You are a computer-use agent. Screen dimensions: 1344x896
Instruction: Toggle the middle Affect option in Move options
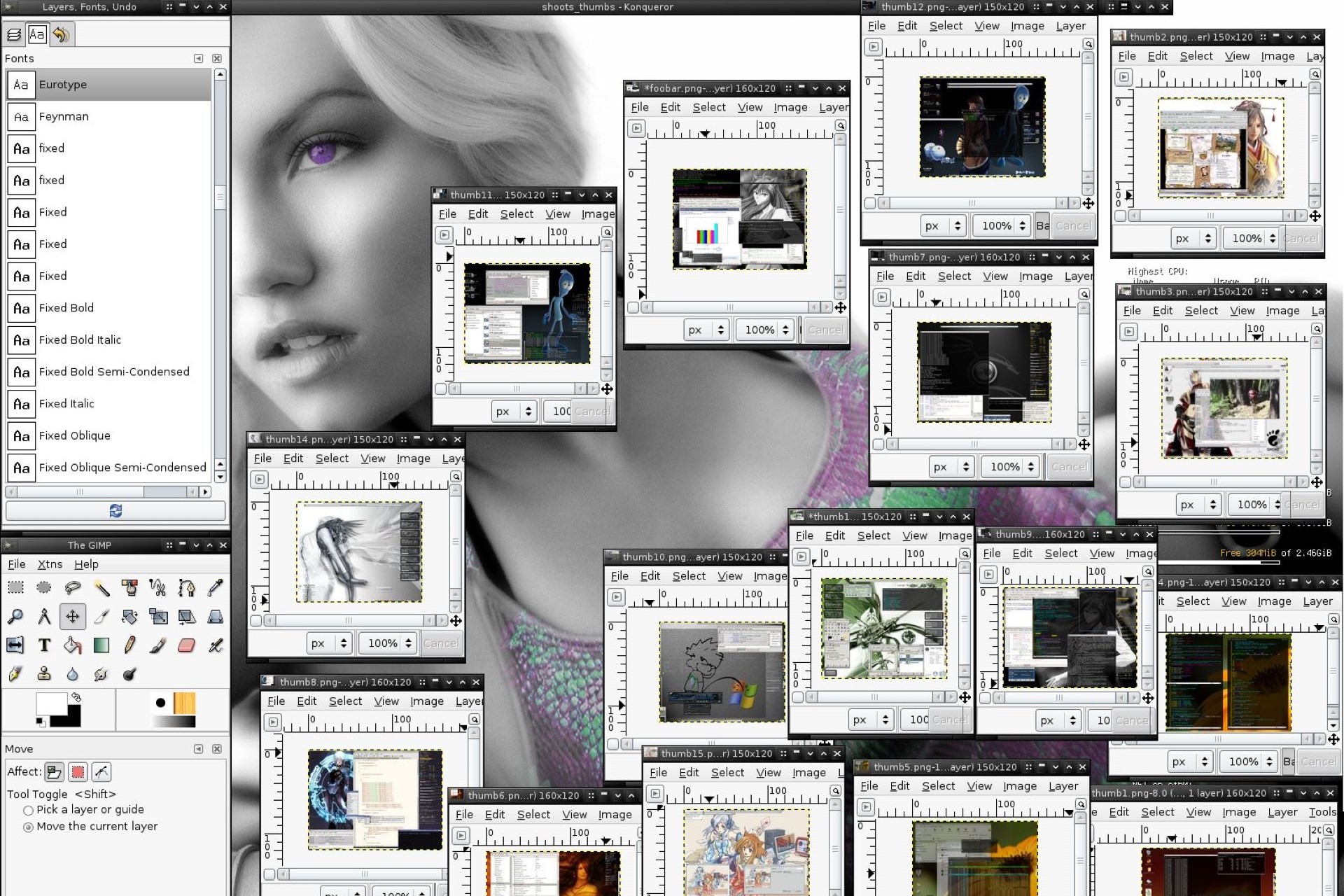coord(78,771)
